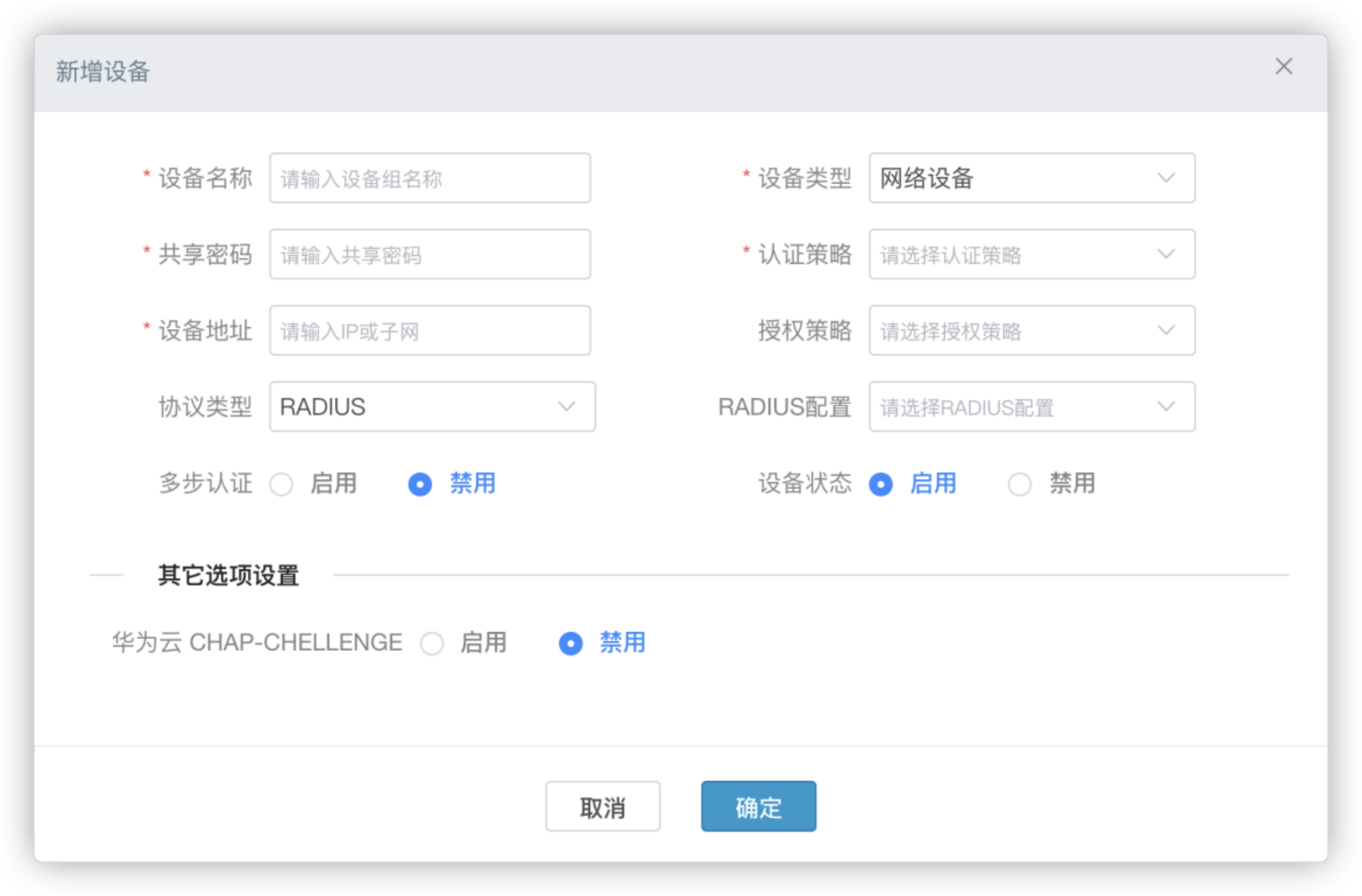Click chevron arrow in 协议类型 field

(x=566, y=407)
